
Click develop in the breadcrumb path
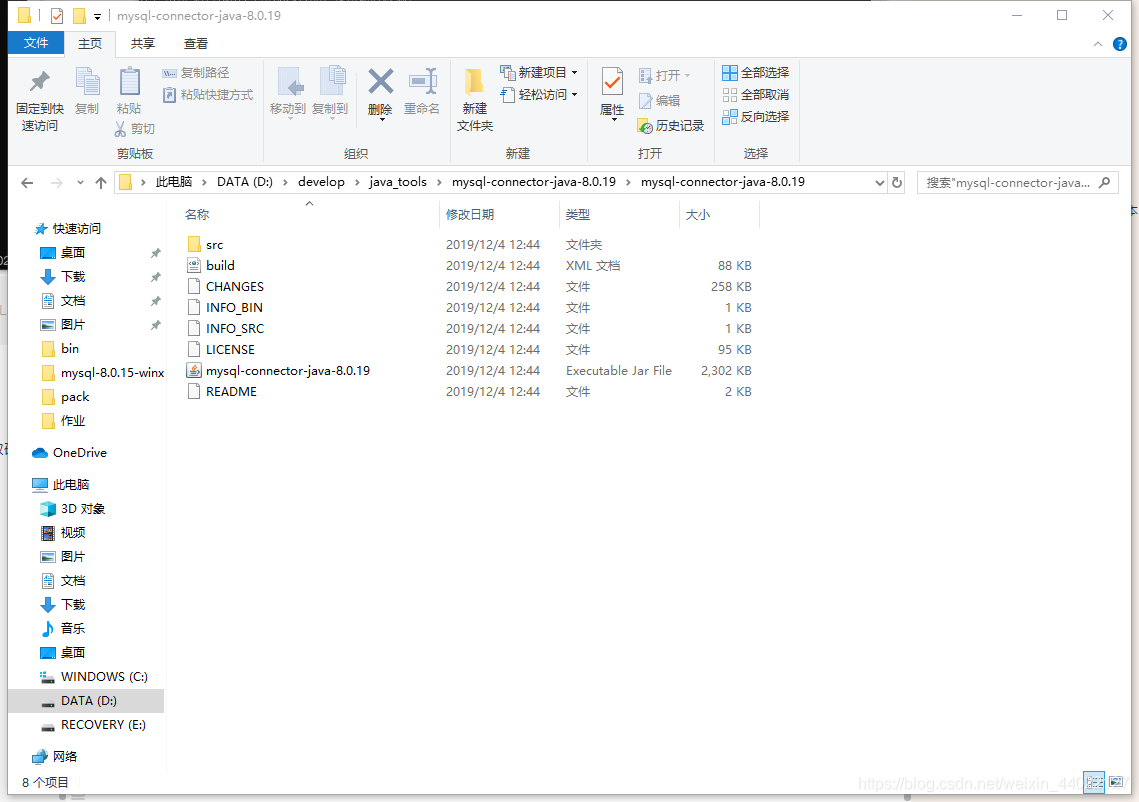point(321,182)
